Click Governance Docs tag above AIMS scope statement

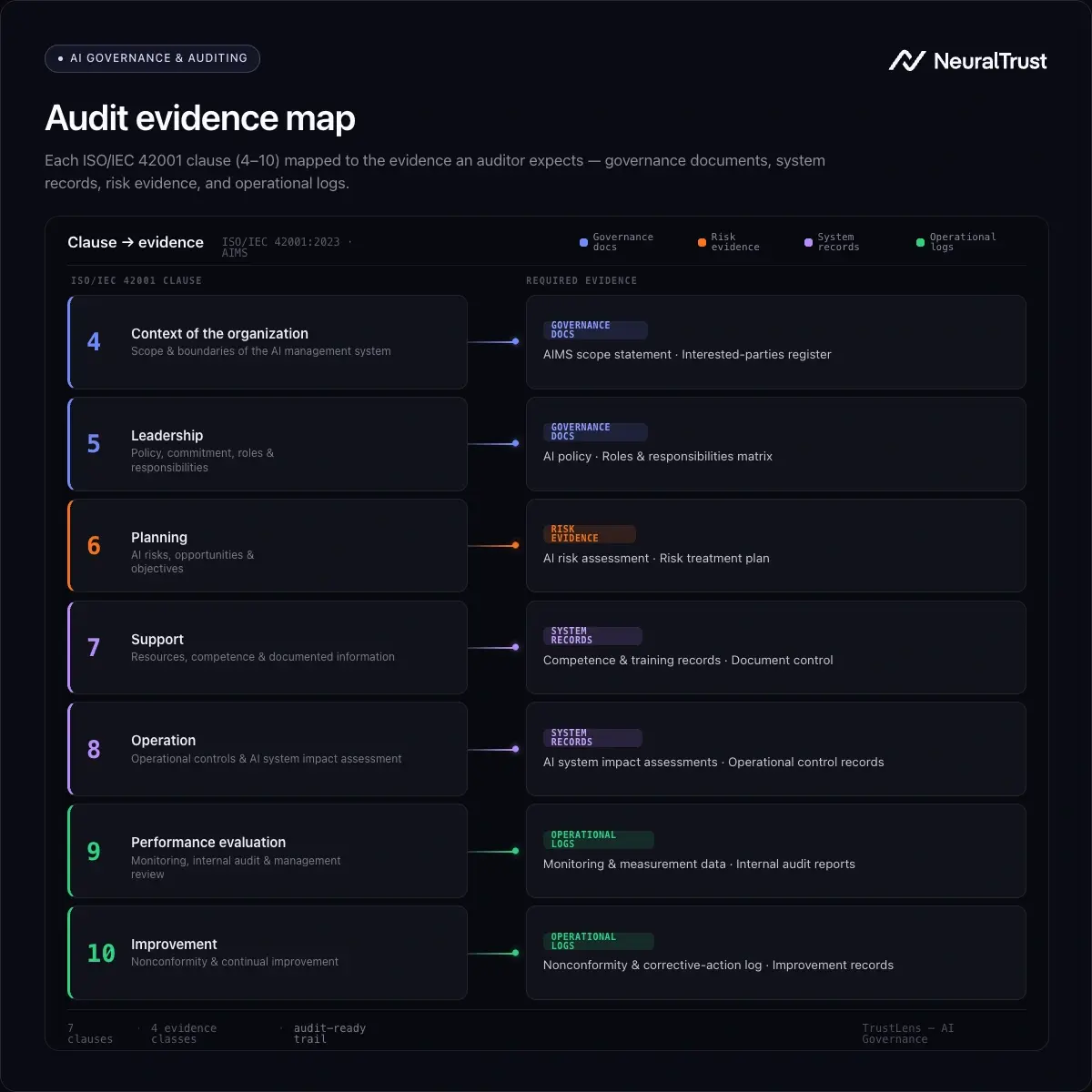(x=595, y=330)
